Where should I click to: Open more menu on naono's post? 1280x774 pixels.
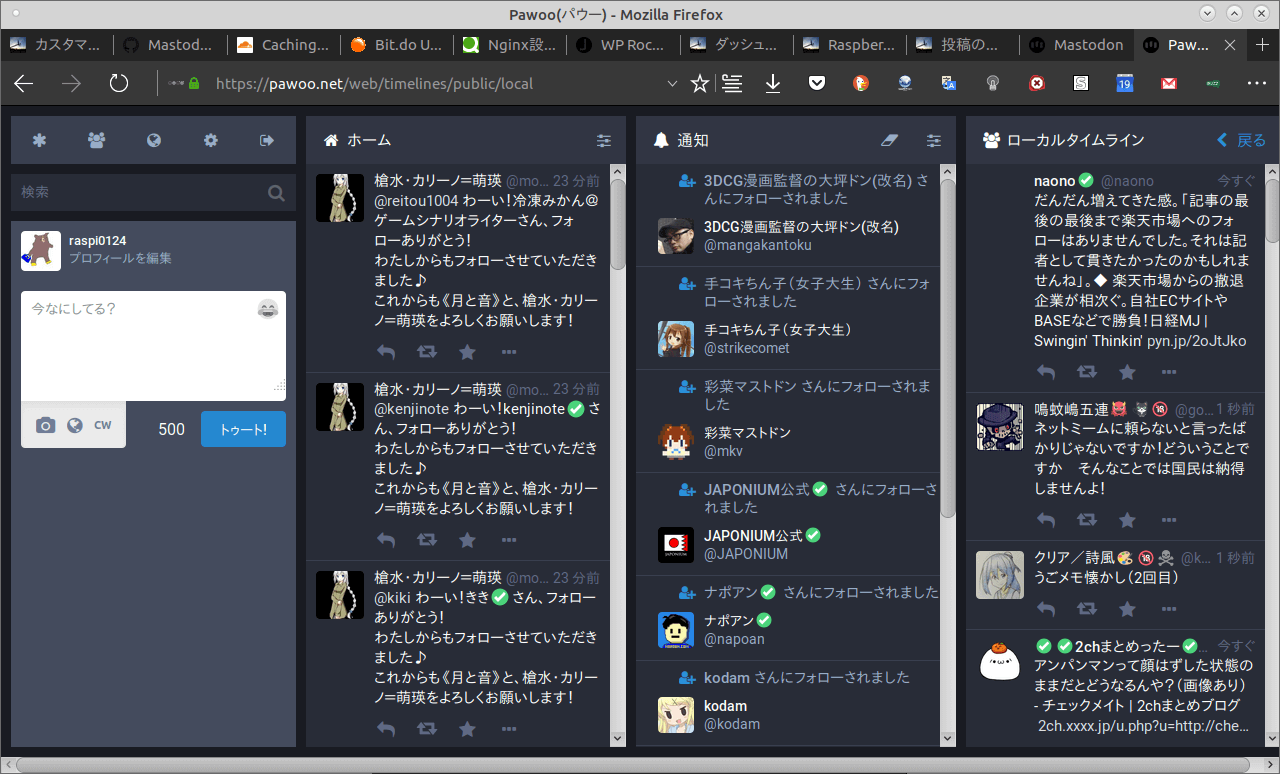[1168, 372]
